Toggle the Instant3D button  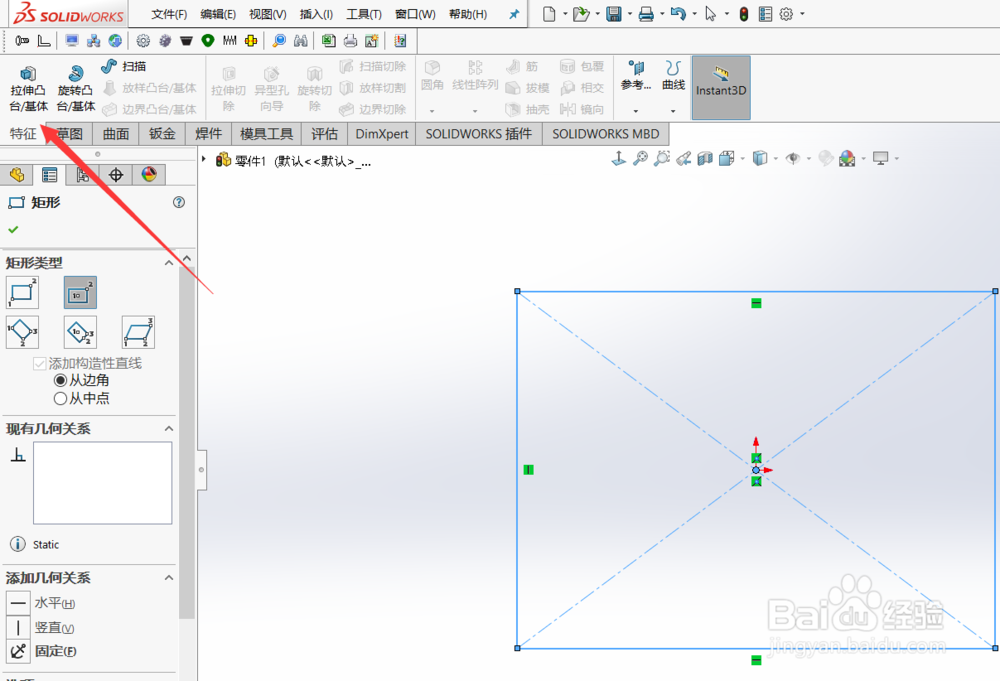tap(721, 87)
